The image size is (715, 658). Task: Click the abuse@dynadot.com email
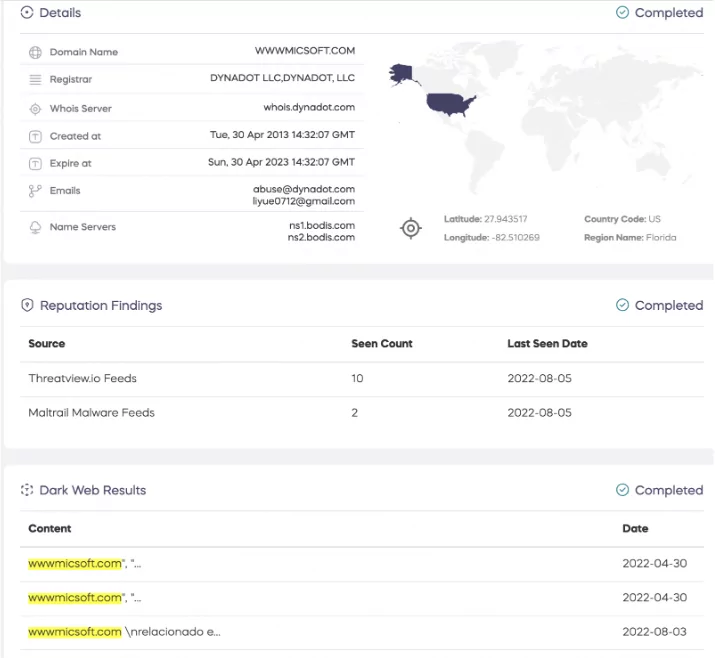click(x=304, y=189)
